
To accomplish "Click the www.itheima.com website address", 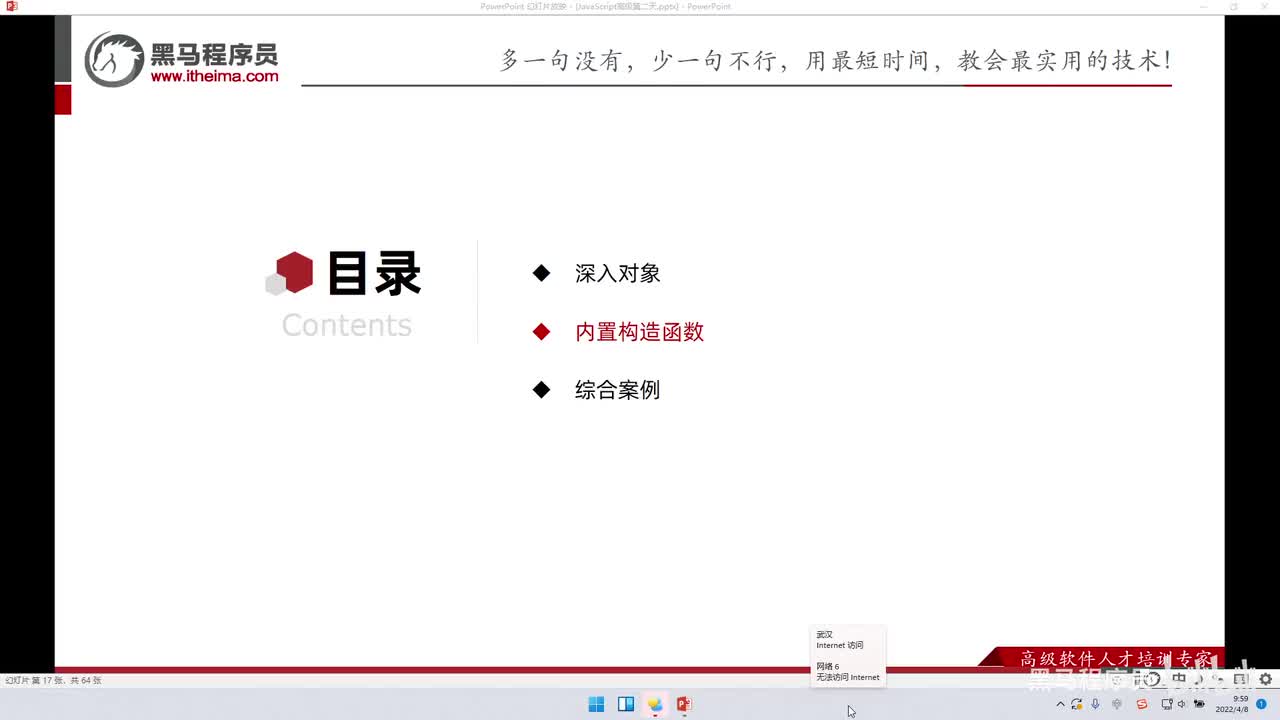I will coord(214,76).
